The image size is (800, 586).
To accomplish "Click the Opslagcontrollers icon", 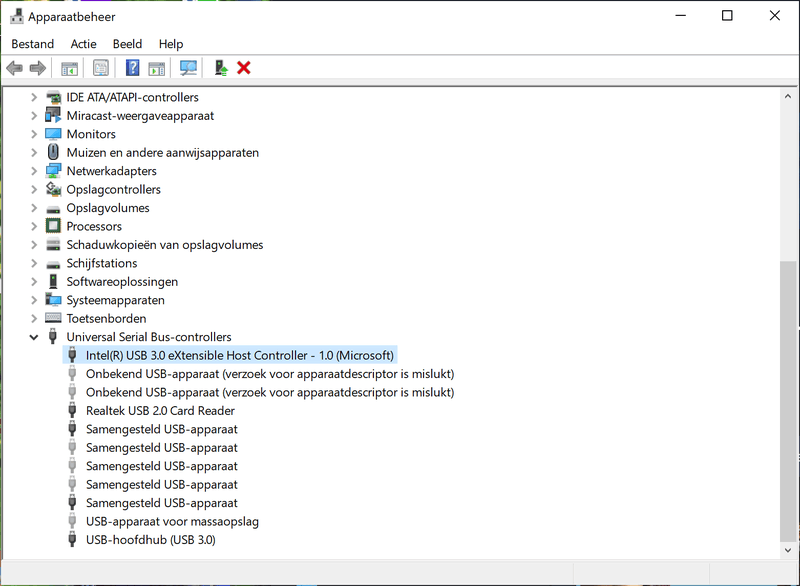I will 53,189.
